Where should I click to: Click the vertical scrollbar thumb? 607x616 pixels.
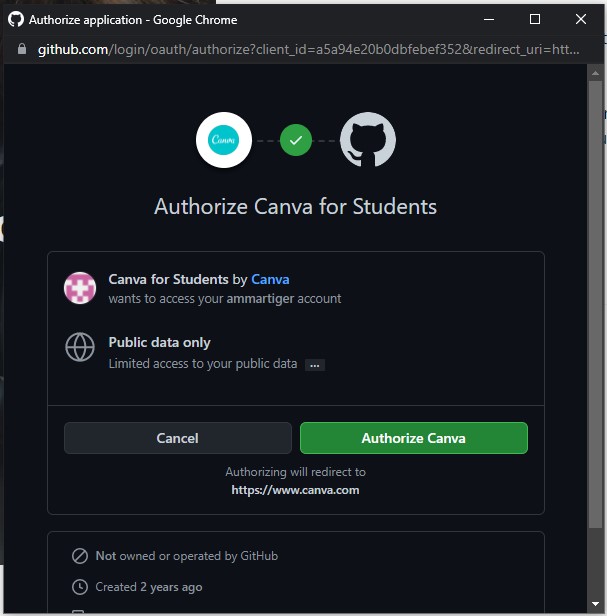tap(595, 304)
